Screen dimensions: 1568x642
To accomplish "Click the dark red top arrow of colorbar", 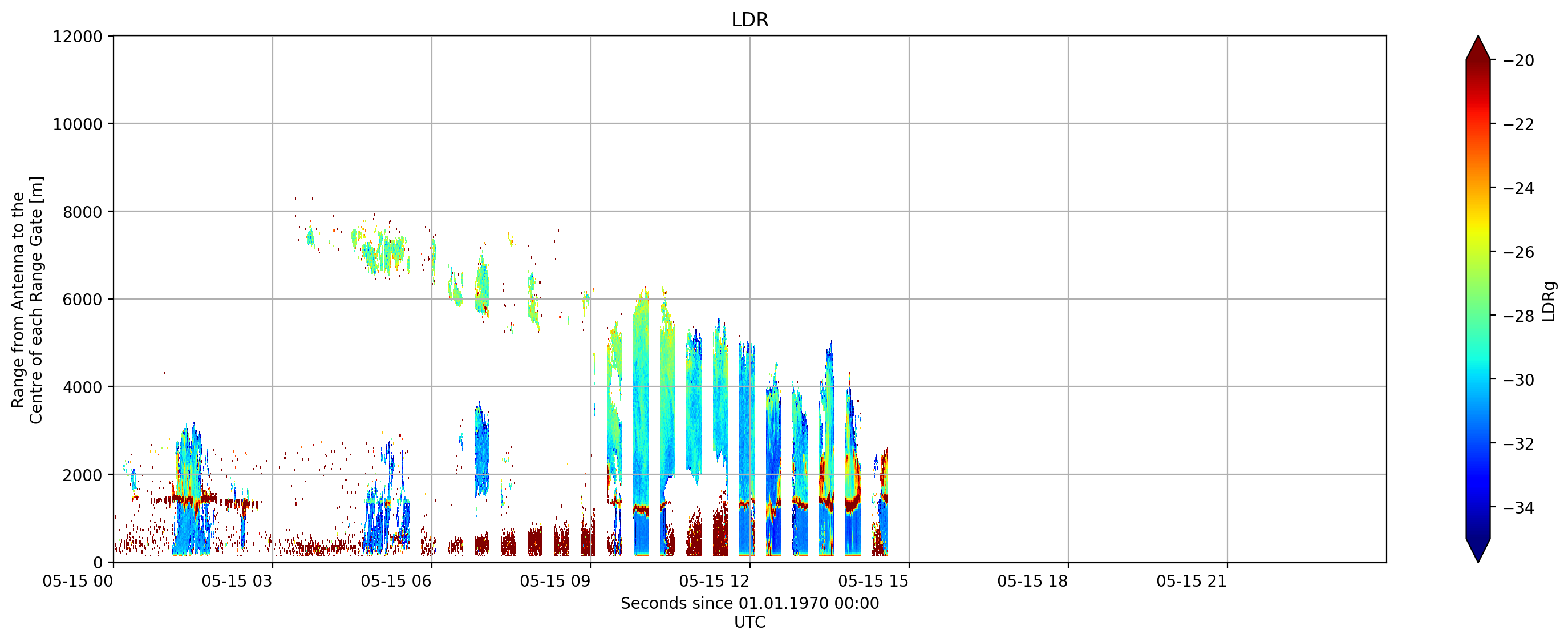I will click(1478, 49).
